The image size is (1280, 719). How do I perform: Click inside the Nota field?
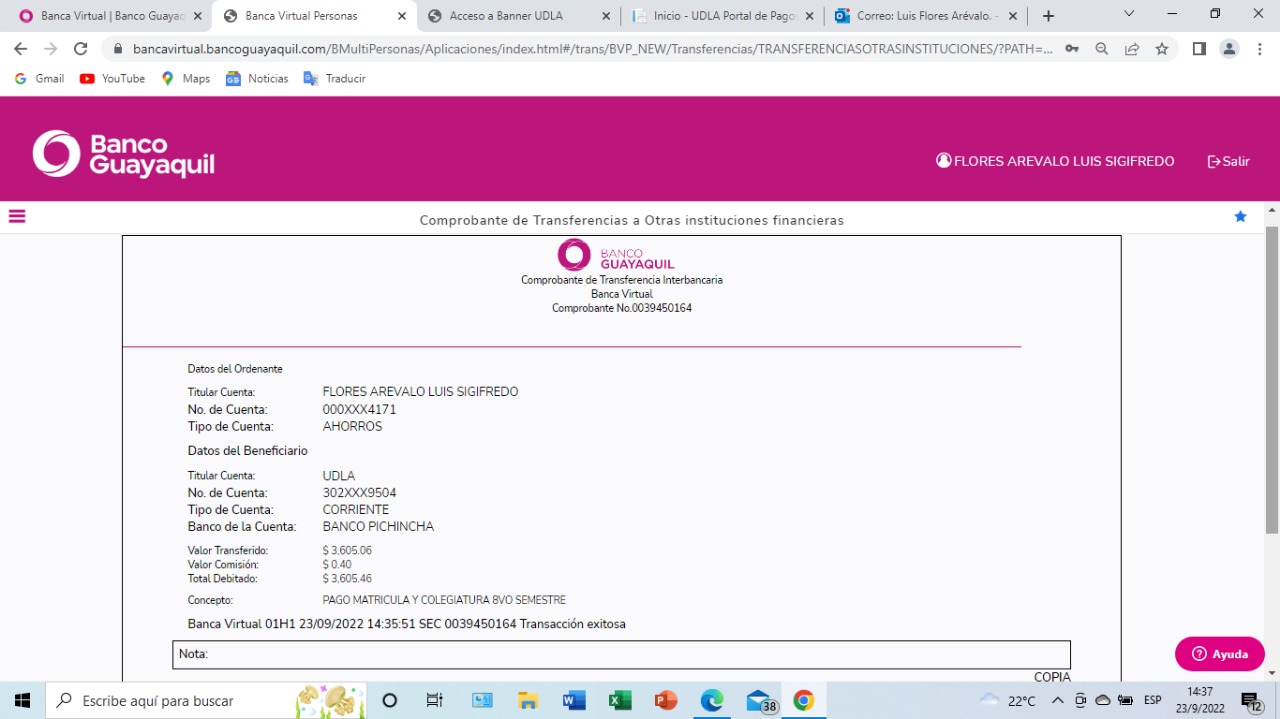pyautogui.click(x=621, y=654)
